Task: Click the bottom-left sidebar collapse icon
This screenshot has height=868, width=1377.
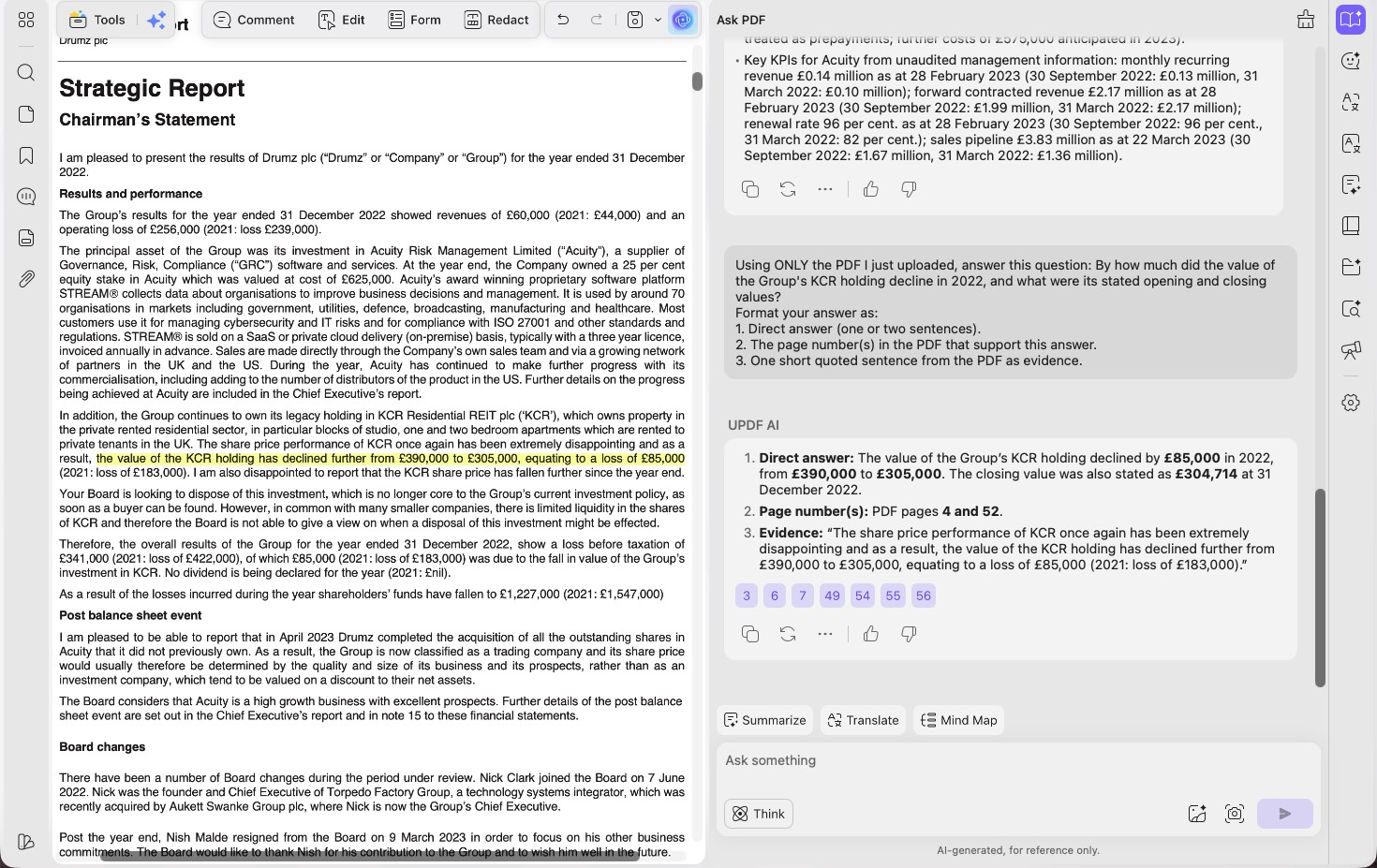Action: 26,842
